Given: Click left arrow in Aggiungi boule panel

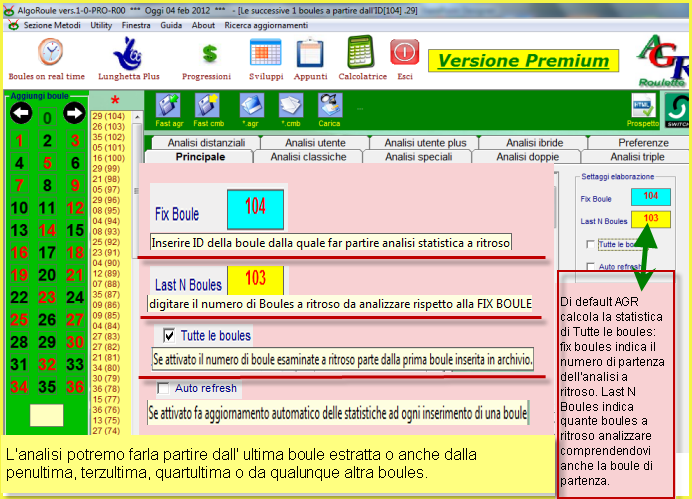Looking at the screenshot, I should point(21,114).
